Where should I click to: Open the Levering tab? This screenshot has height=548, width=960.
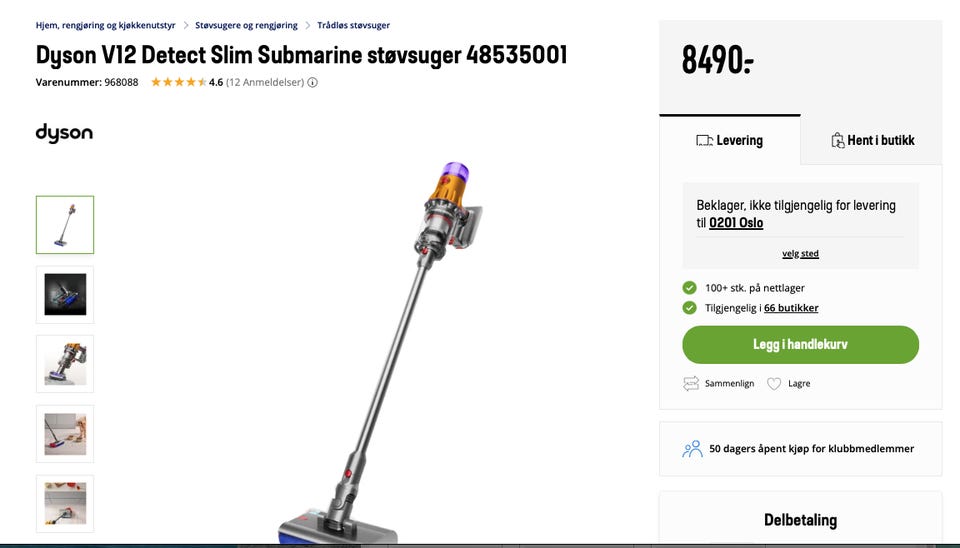click(730, 140)
